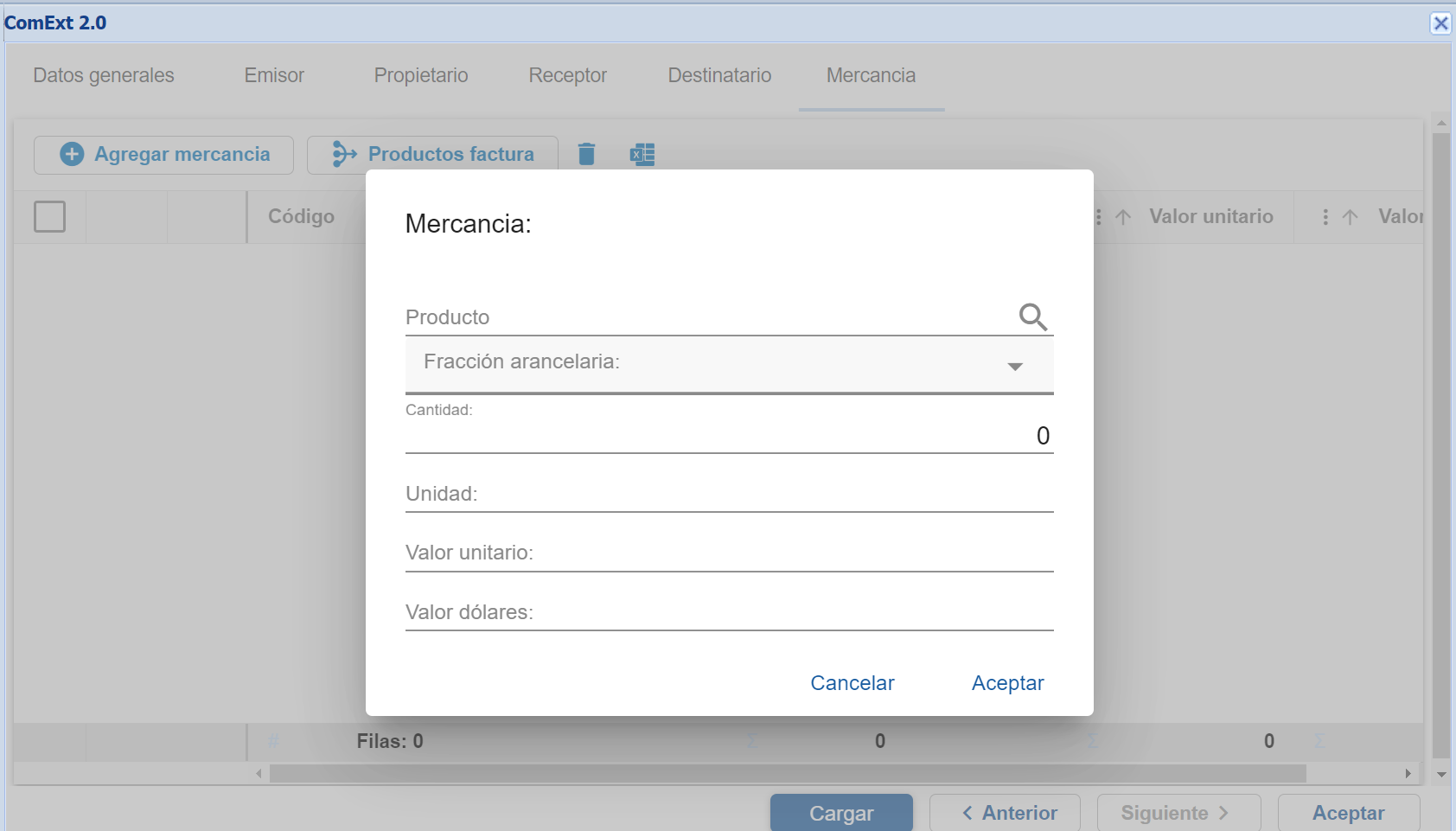Click Agregar mercancia button

click(163, 155)
